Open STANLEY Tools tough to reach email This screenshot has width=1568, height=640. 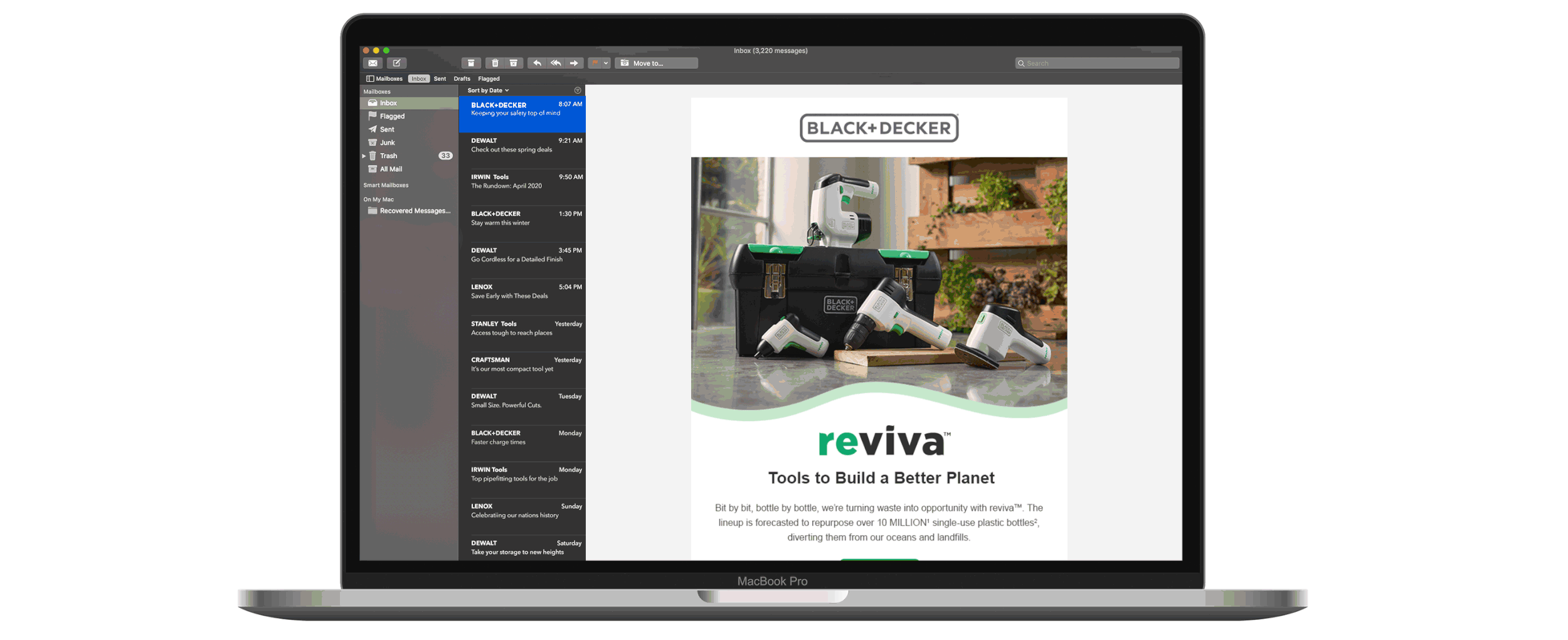[x=522, y=334]
